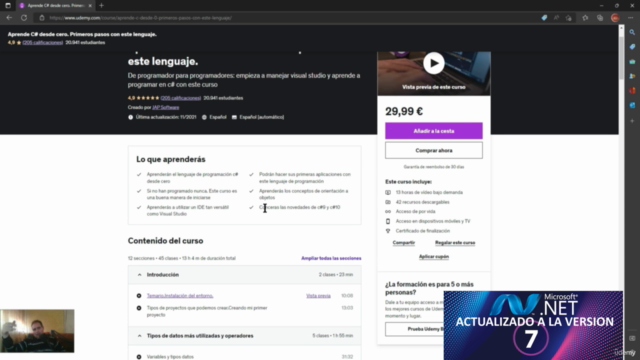This screenshot has width=640, height=360.
Task: Click the lock site-info icon in address bar
Action: click(42, 18)
